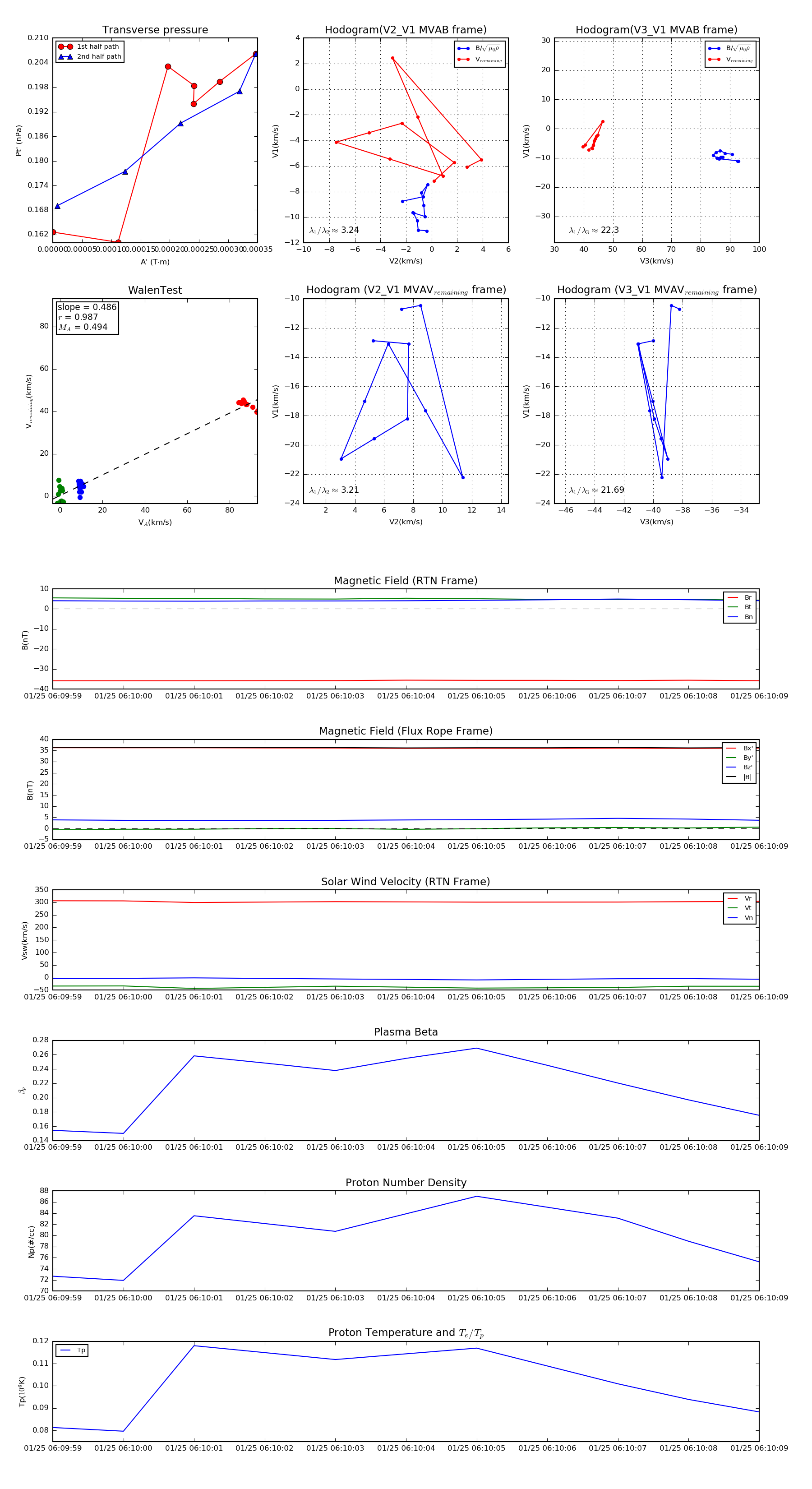Screen dimensions: 812x1489
Task: Click the 'slope = 0.486' annotation
Action: pos(87,307)
